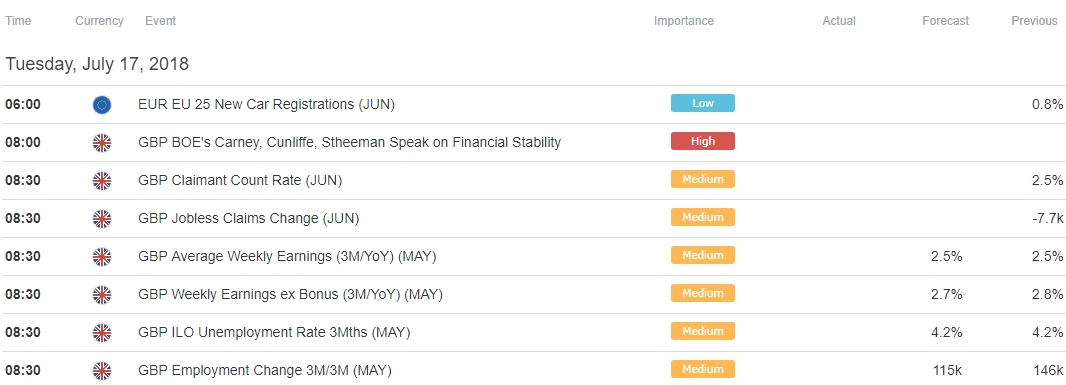Image resolution: width=1066 pixels, height=385 pixels.
Task: Click the UK flag next to Claimant Count Rate
Action: 102,181
